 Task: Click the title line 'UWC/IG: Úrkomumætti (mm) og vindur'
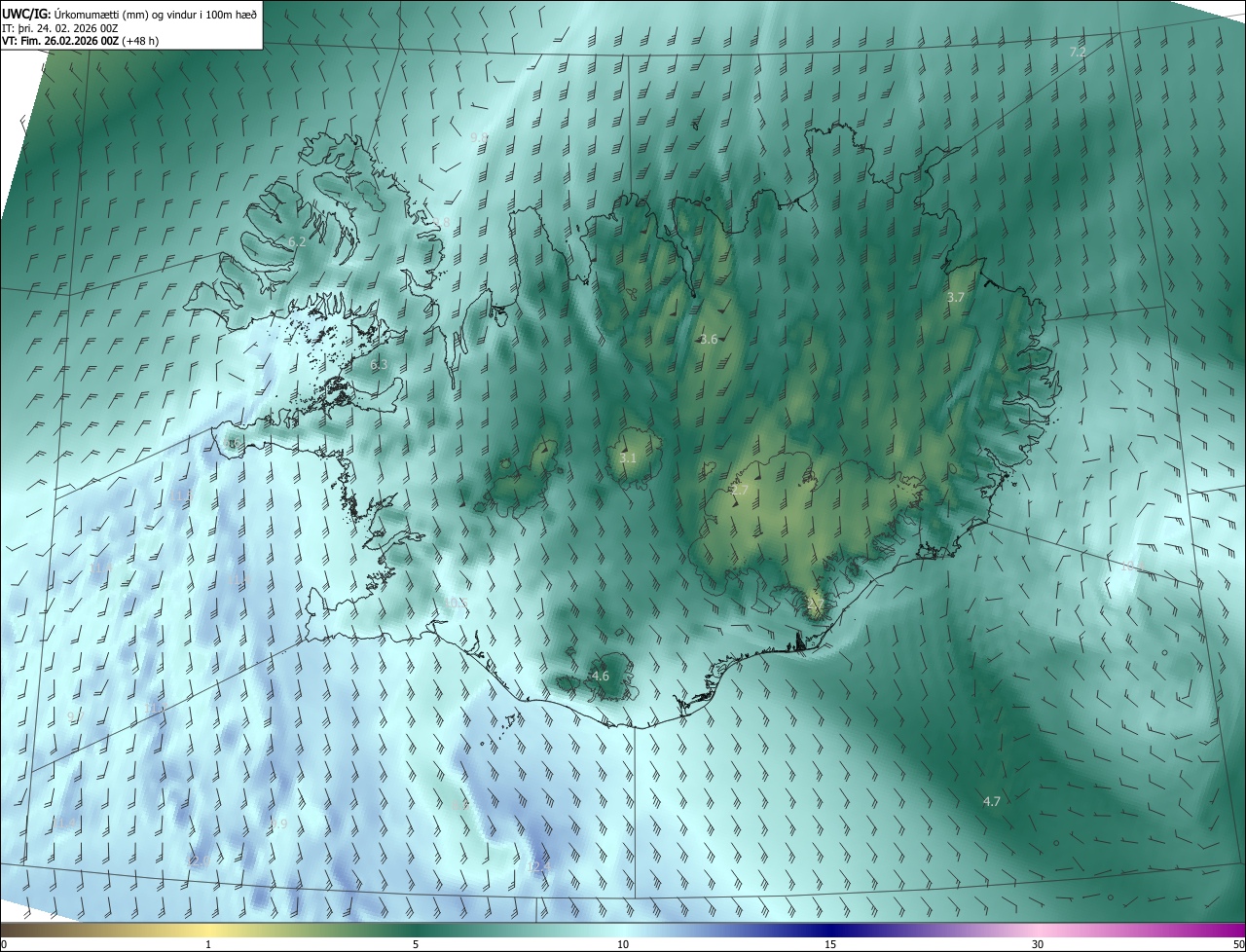(130, 14)
